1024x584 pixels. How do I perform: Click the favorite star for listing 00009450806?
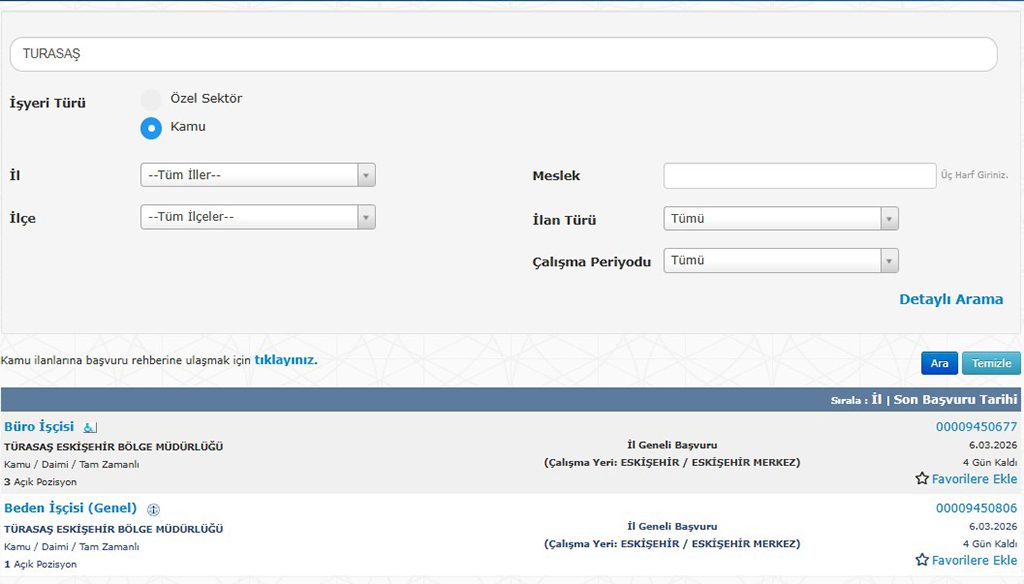[922, 560]
